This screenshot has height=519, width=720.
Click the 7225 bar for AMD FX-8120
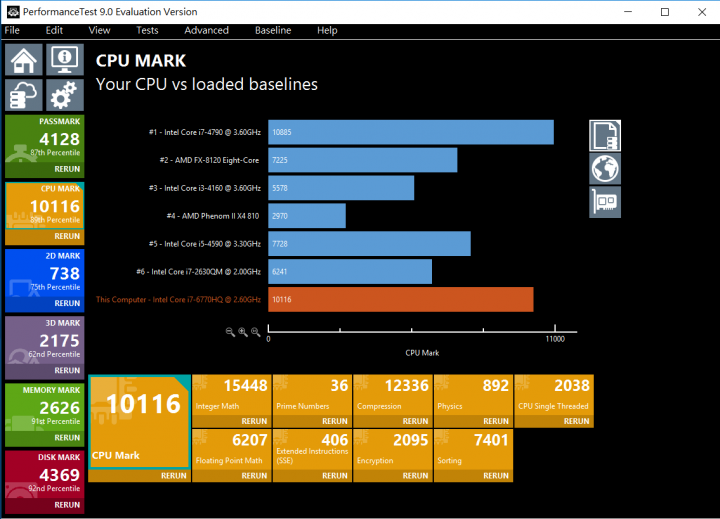coord(363,160)
